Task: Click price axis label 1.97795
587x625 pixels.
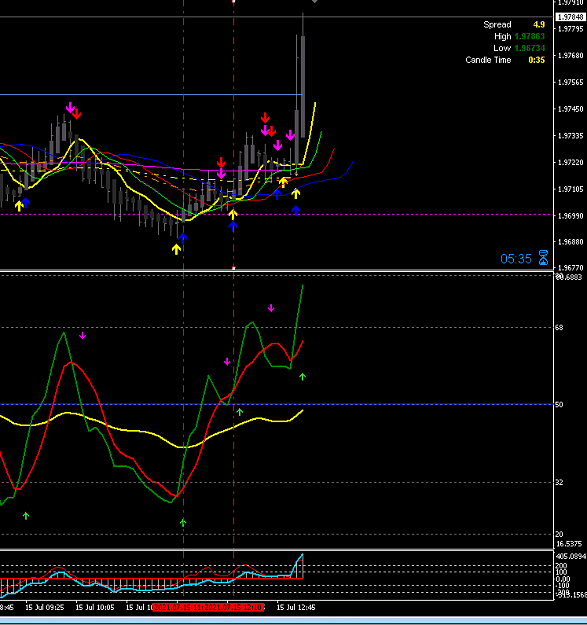Action: click(571, 29)
